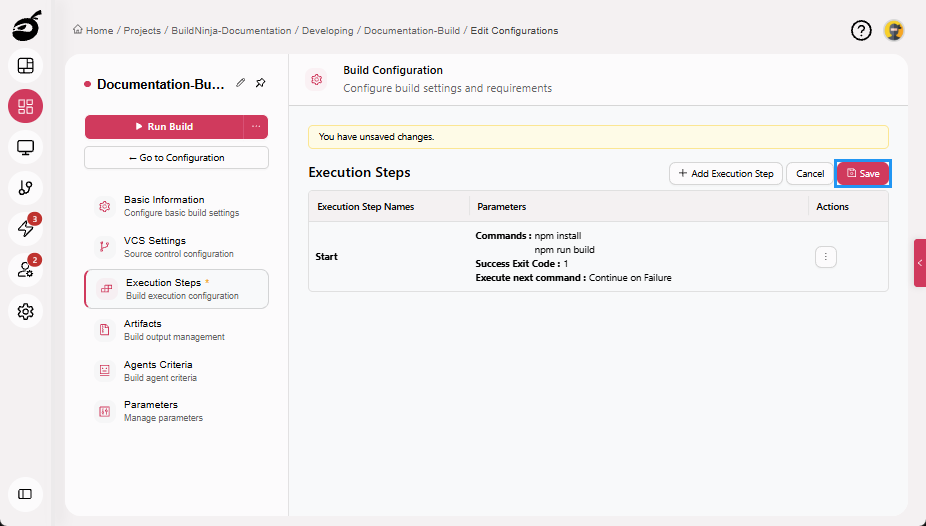Open the lightning bolt builds queue icon
The image size is (926, 526).
coord(25,228)
